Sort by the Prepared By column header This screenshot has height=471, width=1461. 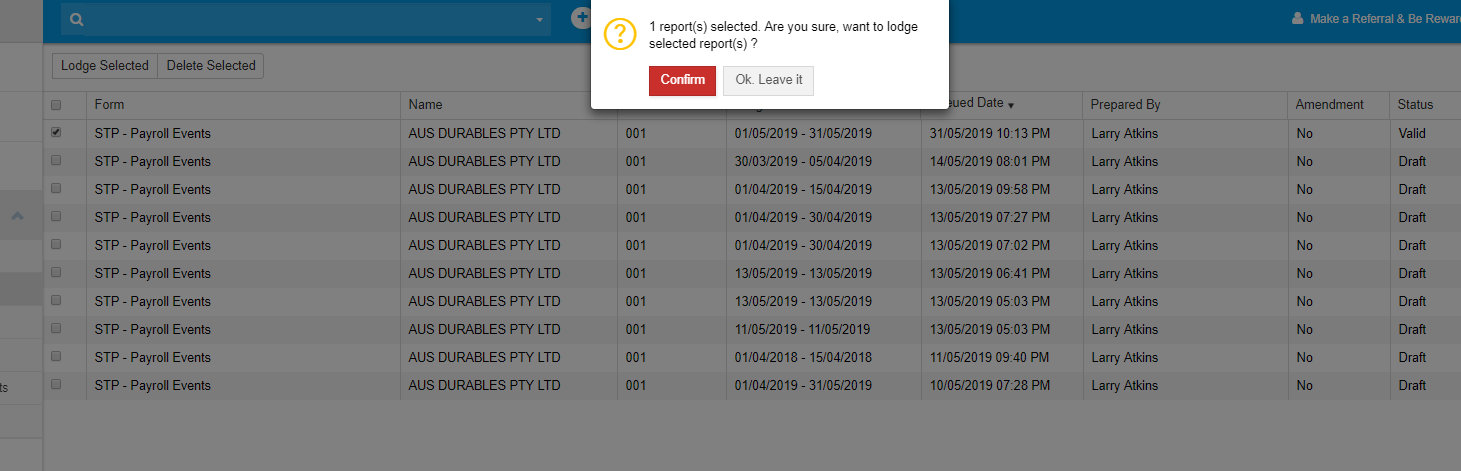pyautogui.click(x=1125, y=105)
